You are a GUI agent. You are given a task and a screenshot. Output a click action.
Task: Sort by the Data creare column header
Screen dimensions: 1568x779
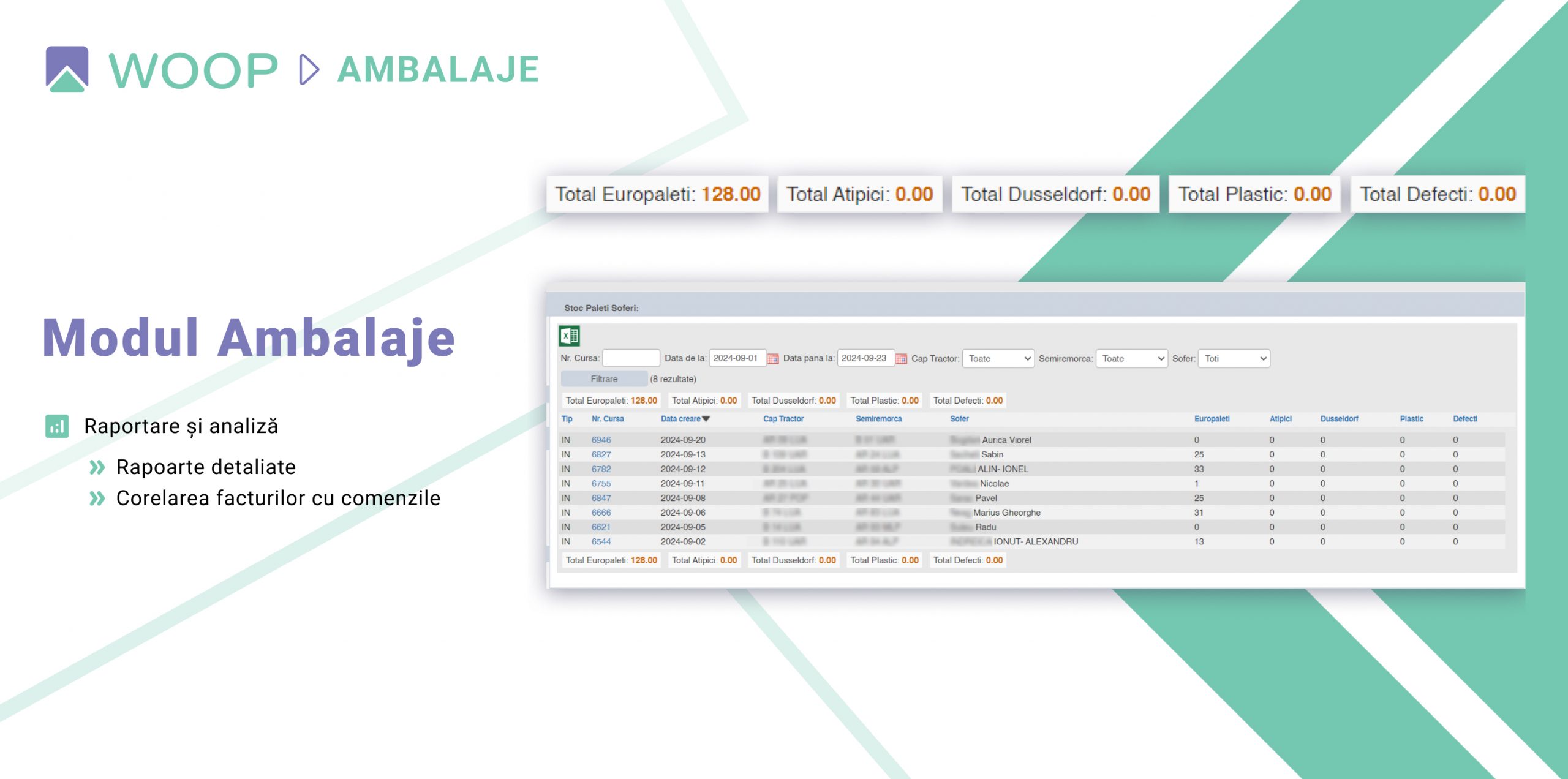[680, 419]
